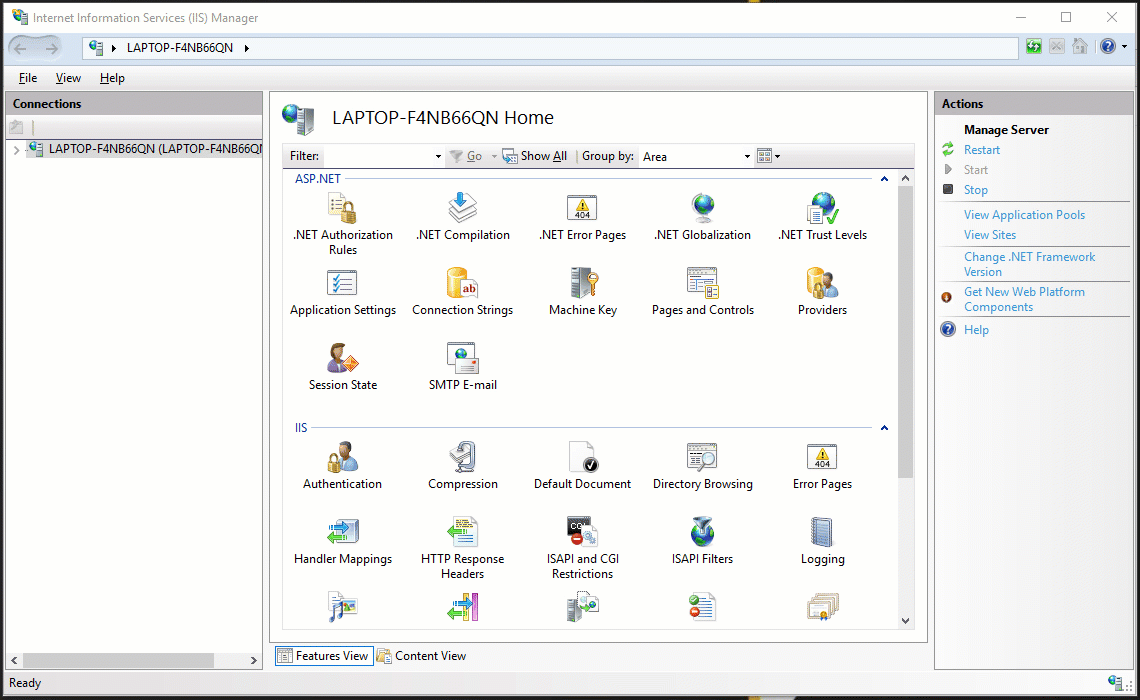Open Directory Browsing feature

point(702,466)
